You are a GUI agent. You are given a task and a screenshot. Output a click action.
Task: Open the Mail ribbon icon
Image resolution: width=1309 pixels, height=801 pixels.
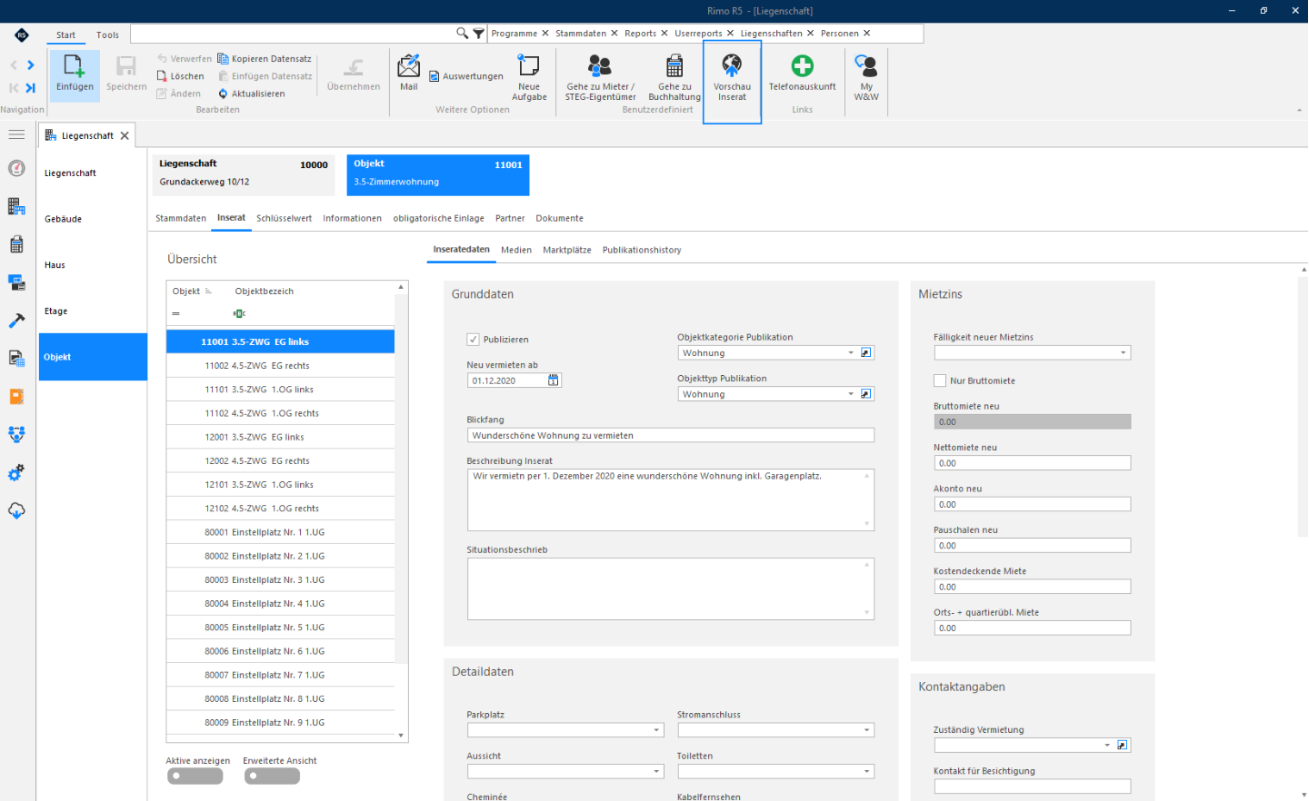pyautogui.click(x=408, y=72)
